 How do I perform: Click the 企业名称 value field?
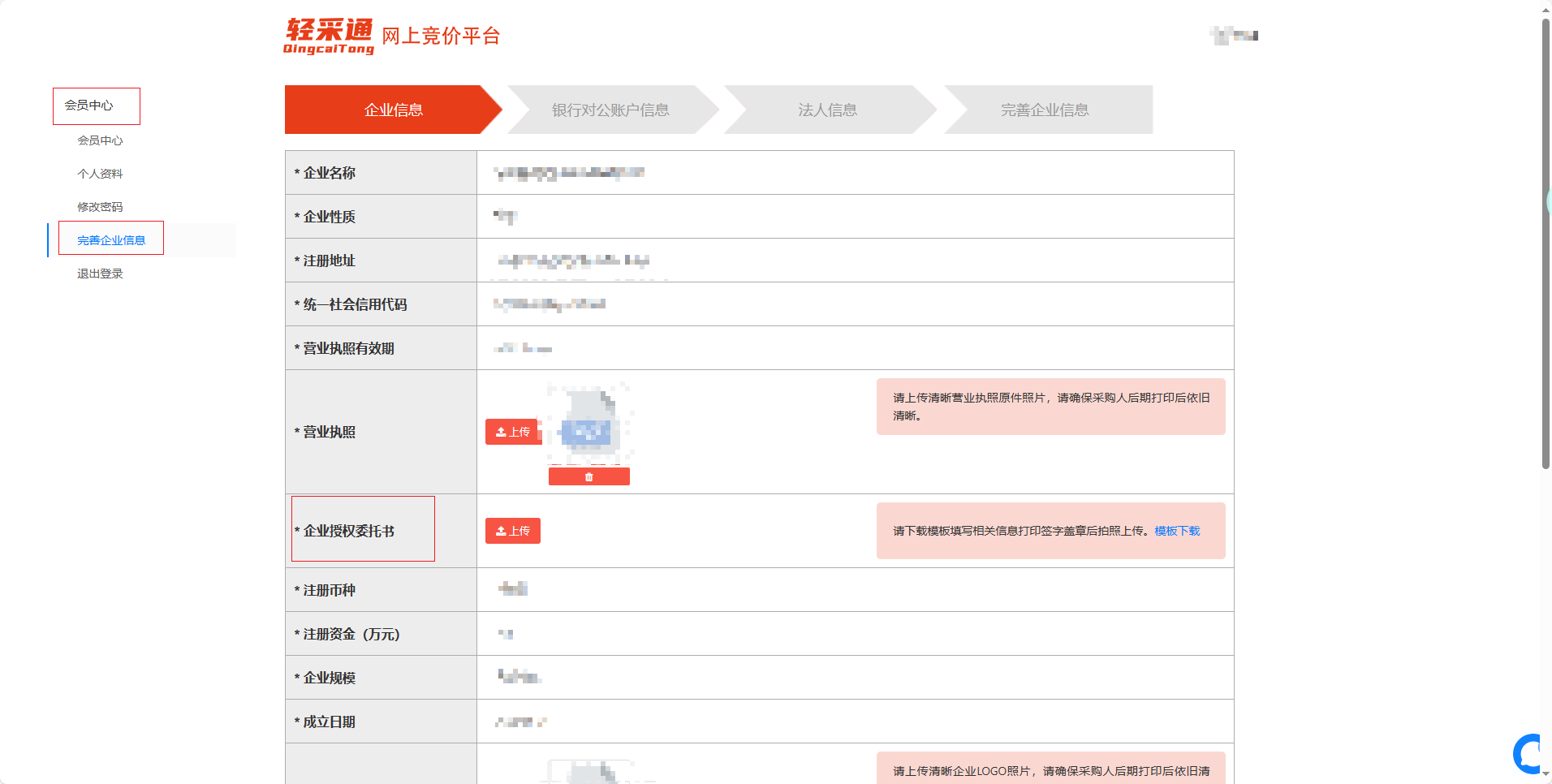[854, 173]
